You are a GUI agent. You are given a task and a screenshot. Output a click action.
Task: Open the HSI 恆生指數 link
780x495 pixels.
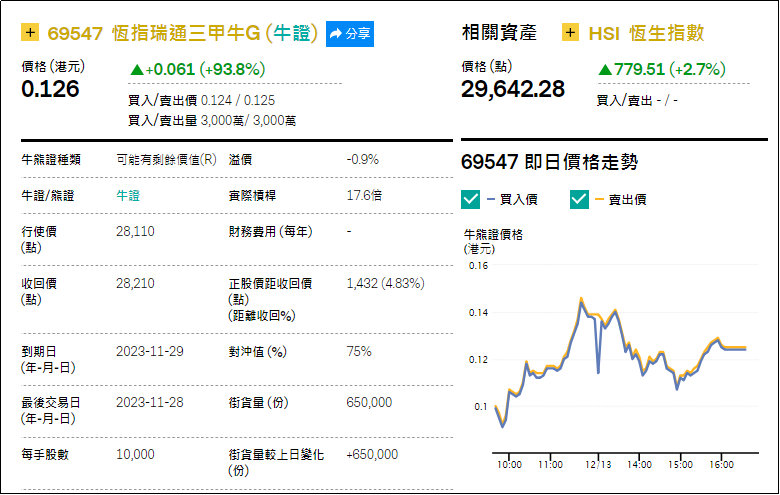[x=646, y=33]
